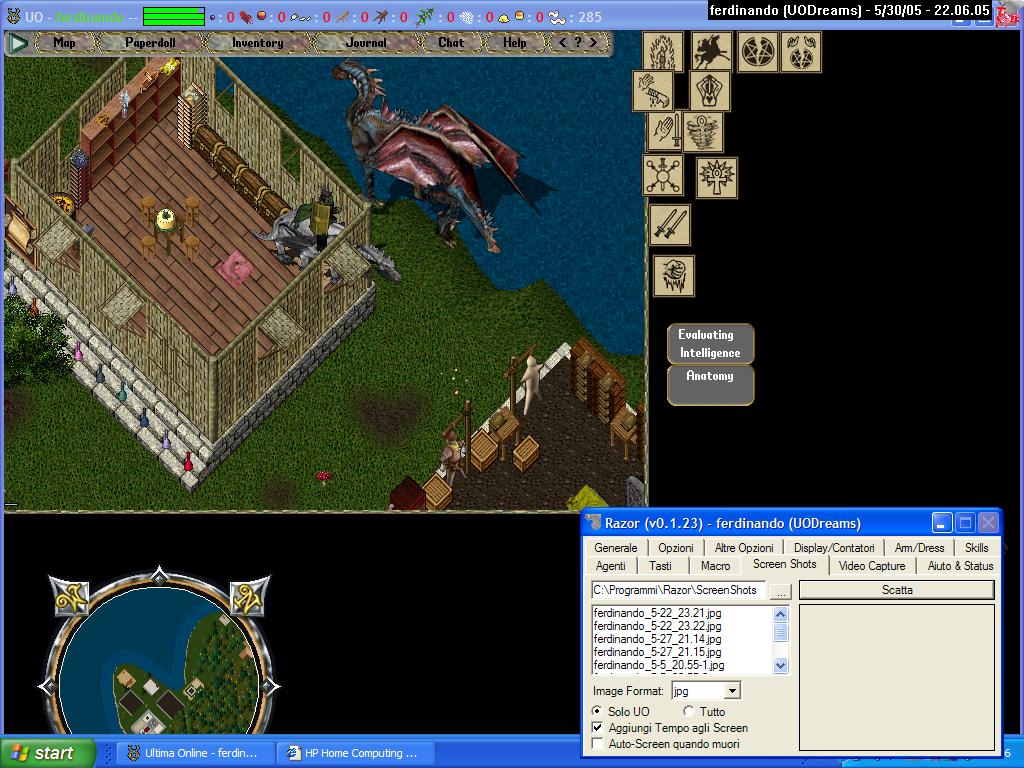Go to the Agenti tab

click(611, 566)
